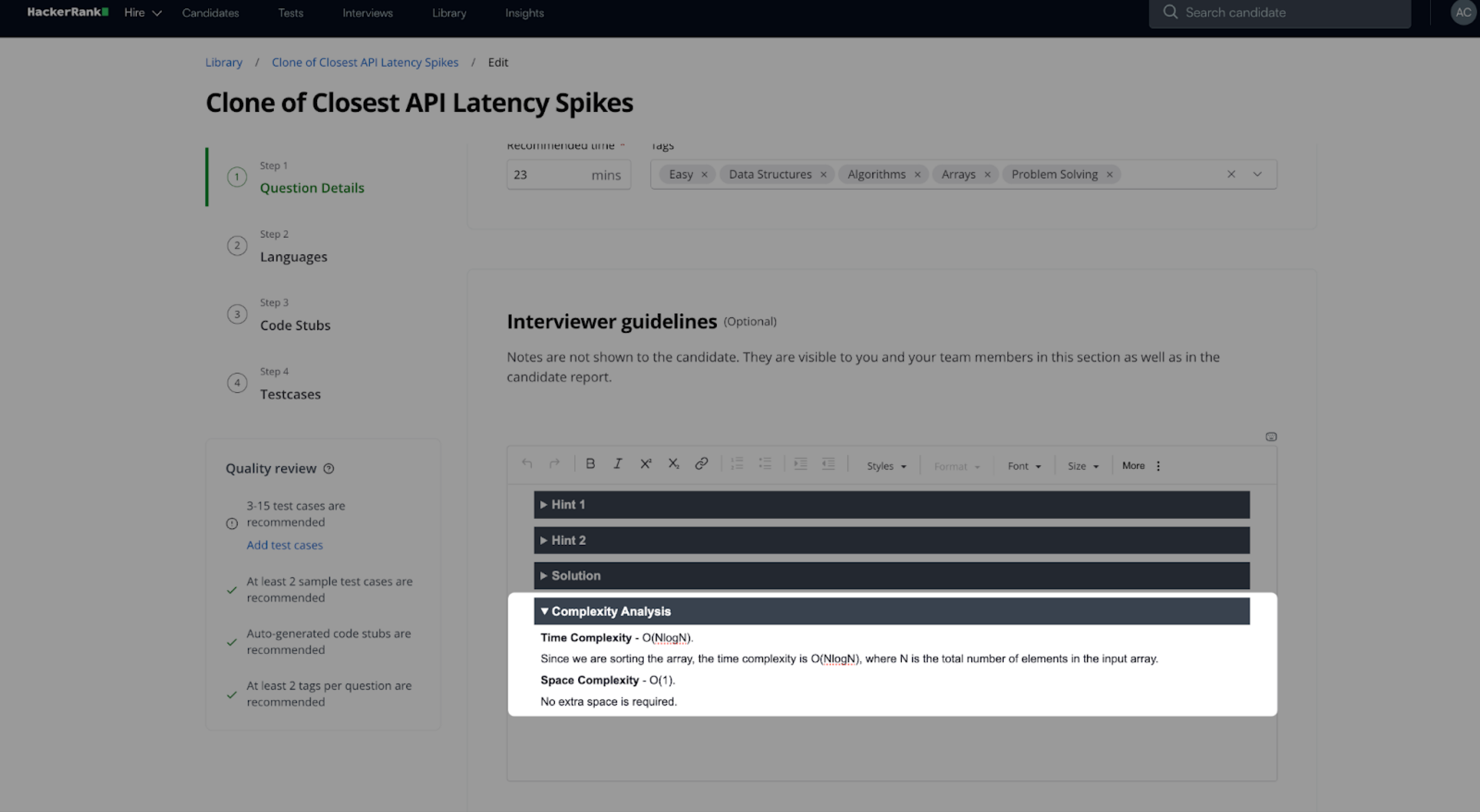Click the insert link icon

click(x=701, y=463)
